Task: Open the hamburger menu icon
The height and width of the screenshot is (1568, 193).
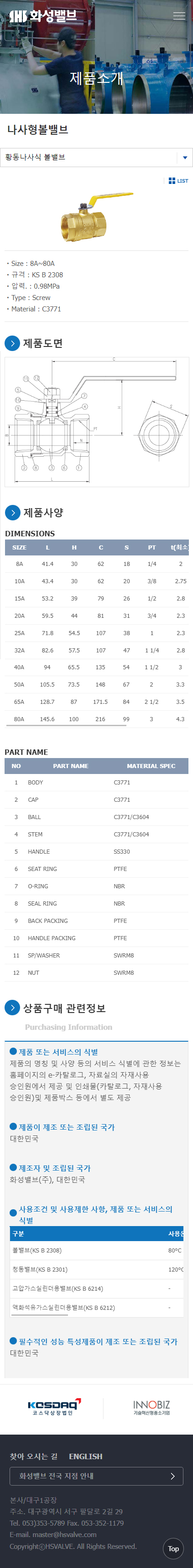Action: point(179,16)
